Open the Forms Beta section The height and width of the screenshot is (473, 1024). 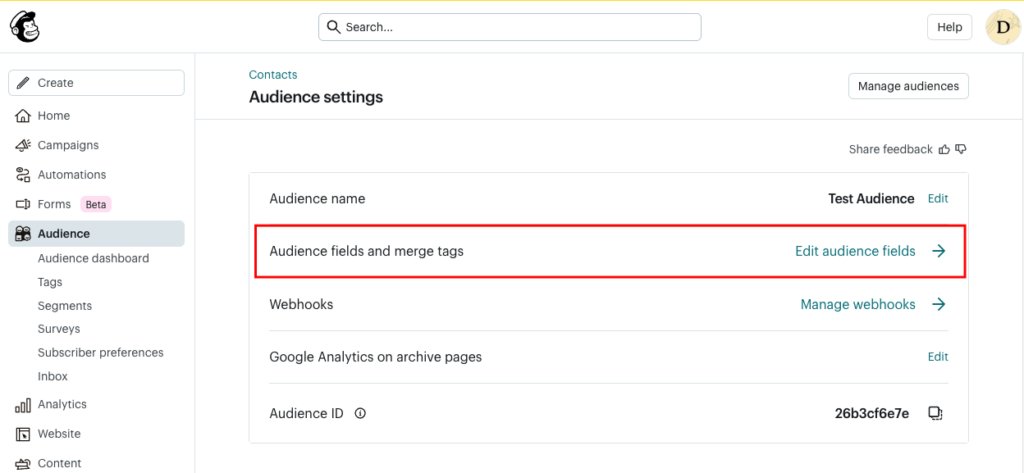pyautogui.click(x=54, y=204)
